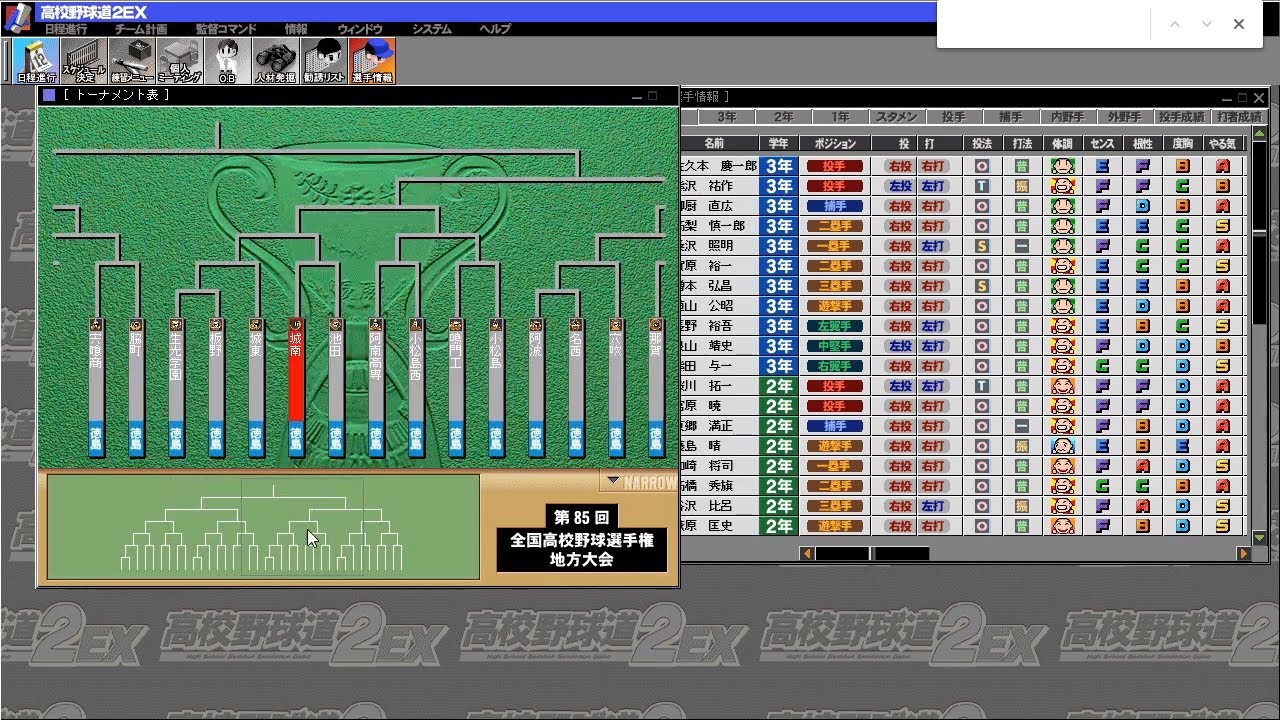Select the 脇町 team bar in bracket

pyautogui.click(x=136, y=388)
